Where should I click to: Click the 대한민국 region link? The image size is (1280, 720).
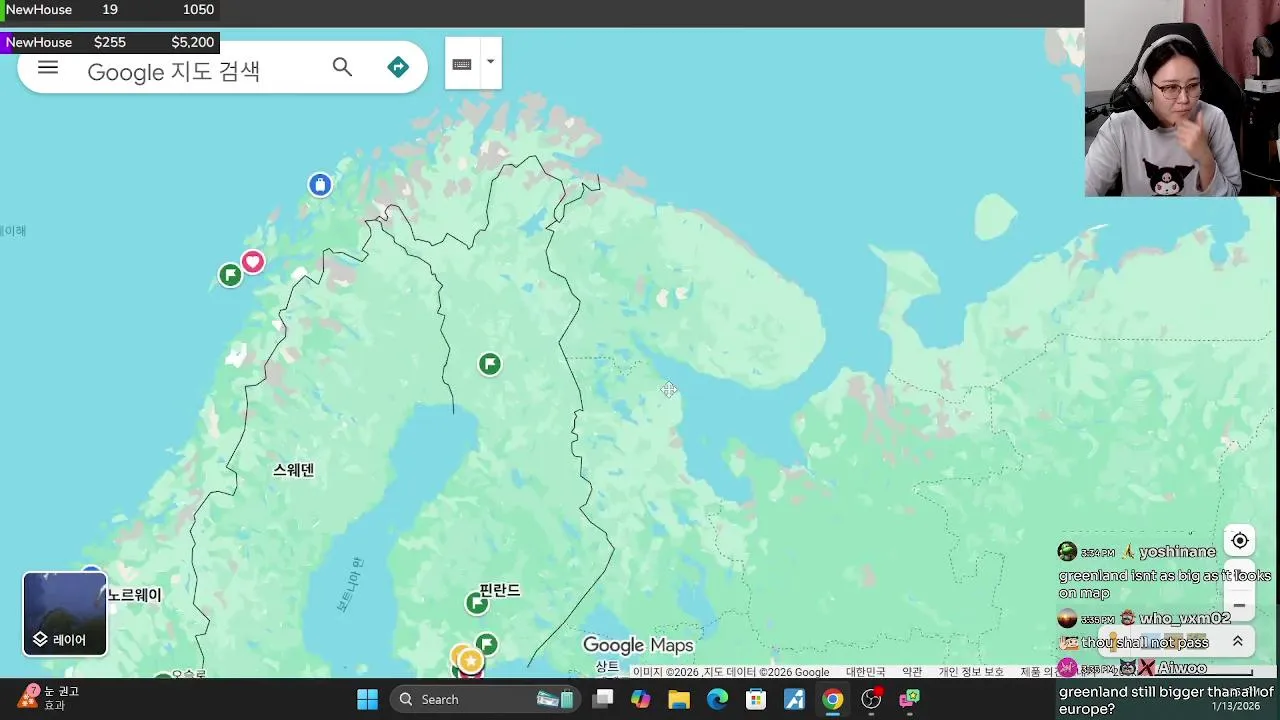[865, 672]
